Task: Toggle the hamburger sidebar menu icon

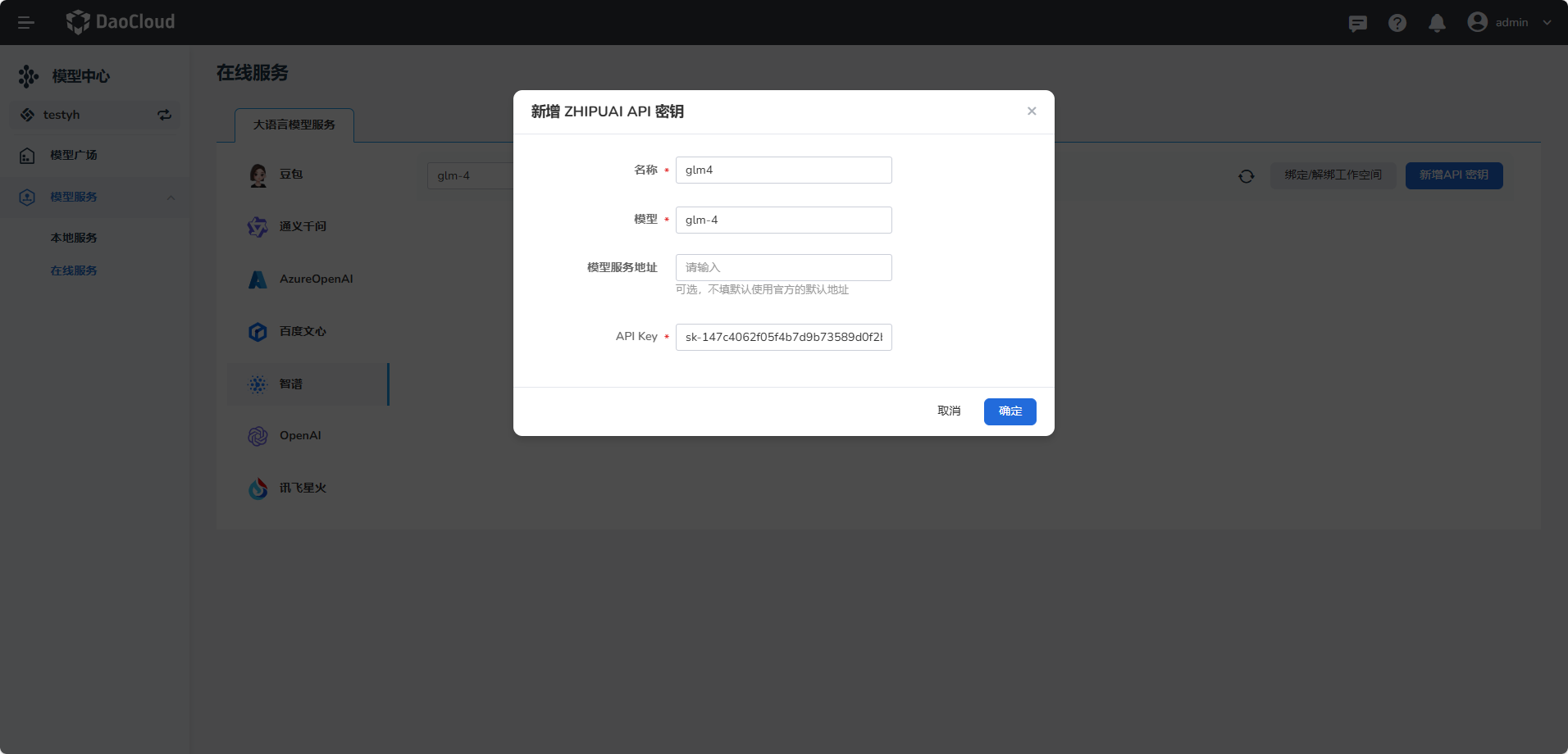Action: pyautogui.click(x=26, y=23)
